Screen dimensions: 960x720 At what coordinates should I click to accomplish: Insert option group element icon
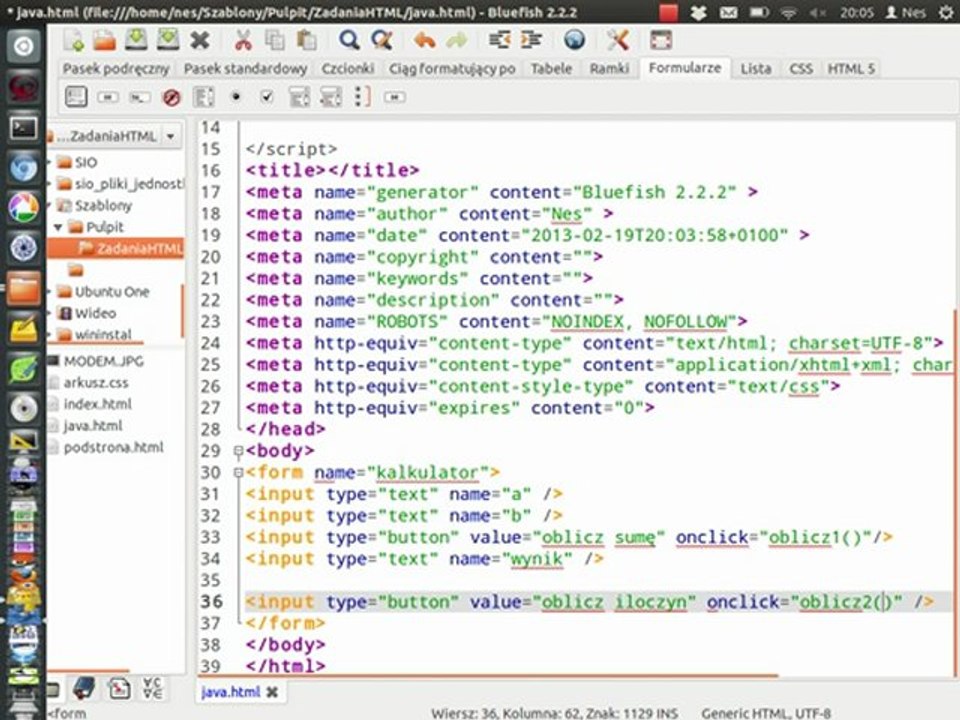362,97
